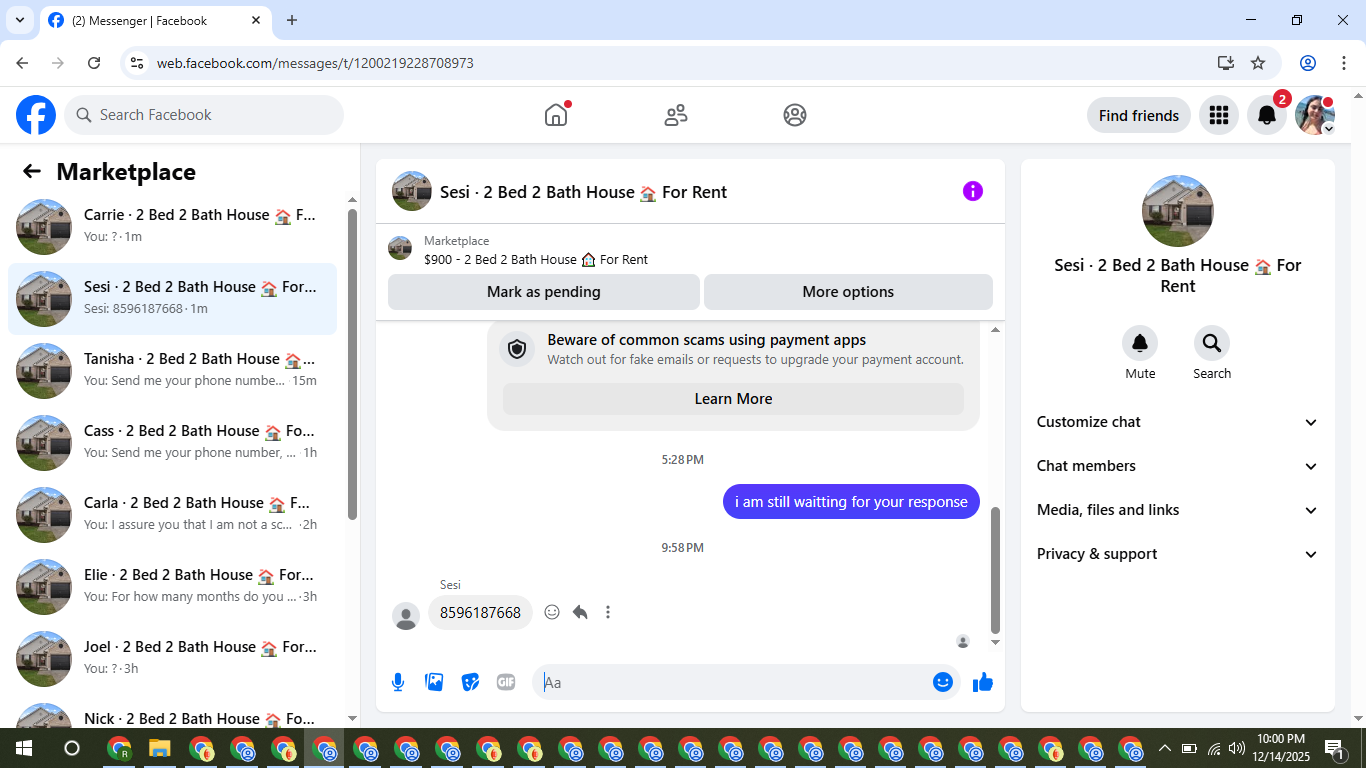This screenshot has width=1366, height=768.
Task: Open the account profile picture menu
Action: click(1315, 115)
